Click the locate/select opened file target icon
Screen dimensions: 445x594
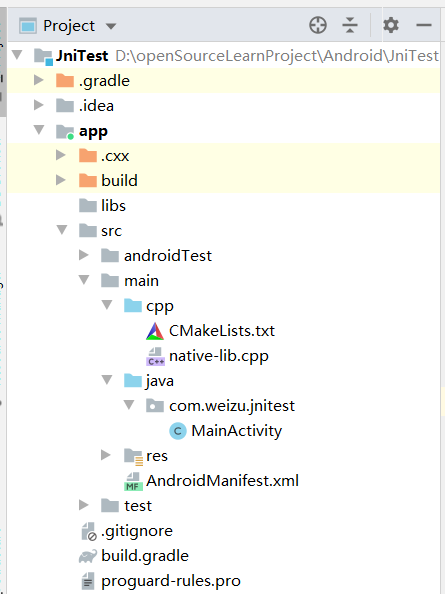pos(318,25)
